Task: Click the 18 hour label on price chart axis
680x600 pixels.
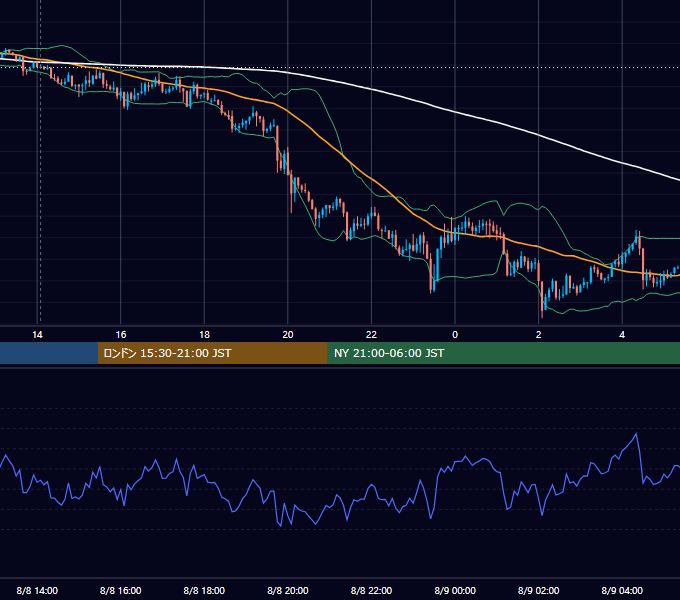Action: pos(204,335)
